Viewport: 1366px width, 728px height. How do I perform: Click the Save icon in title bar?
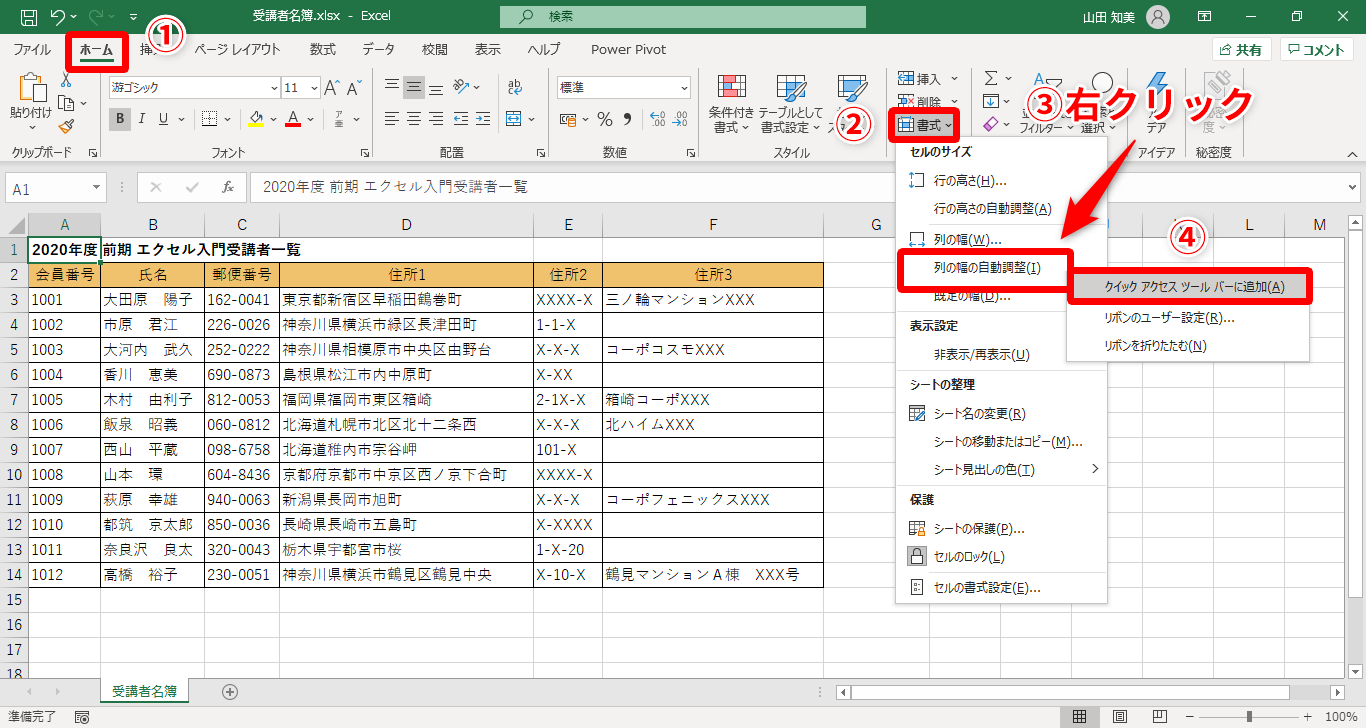pos(28,17)
